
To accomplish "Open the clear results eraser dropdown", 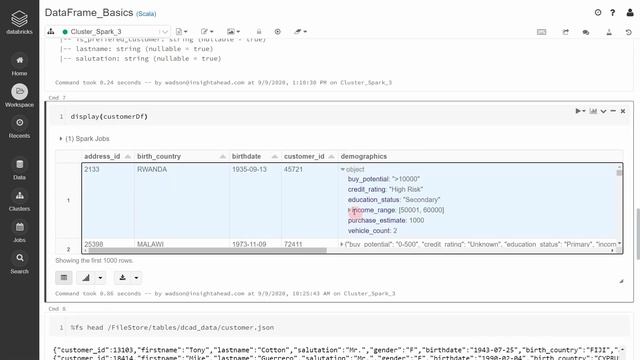I will point(300,31).
